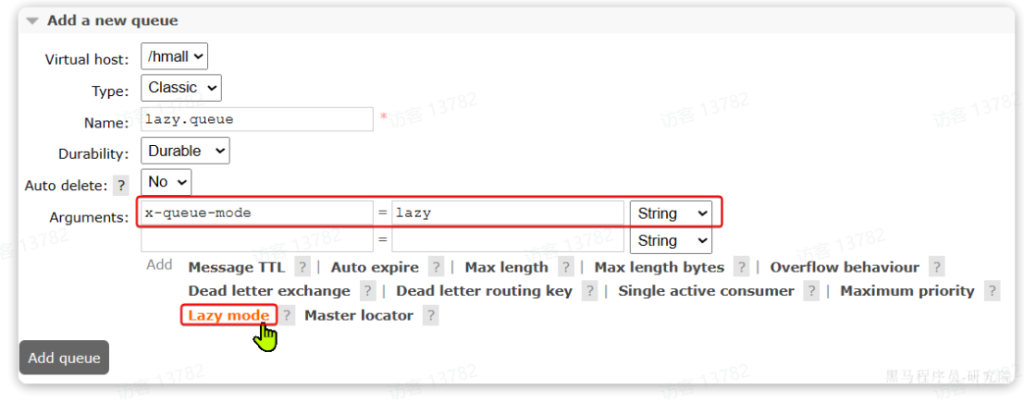Screen dimensions: 1024x401
Task: Click the Master locator argument link
Action: [x=358, y=315]
